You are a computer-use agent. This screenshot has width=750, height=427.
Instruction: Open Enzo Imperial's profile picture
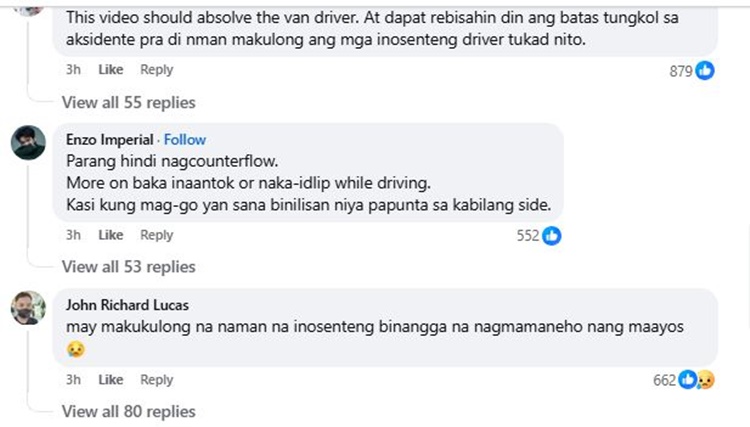point(28,143)
